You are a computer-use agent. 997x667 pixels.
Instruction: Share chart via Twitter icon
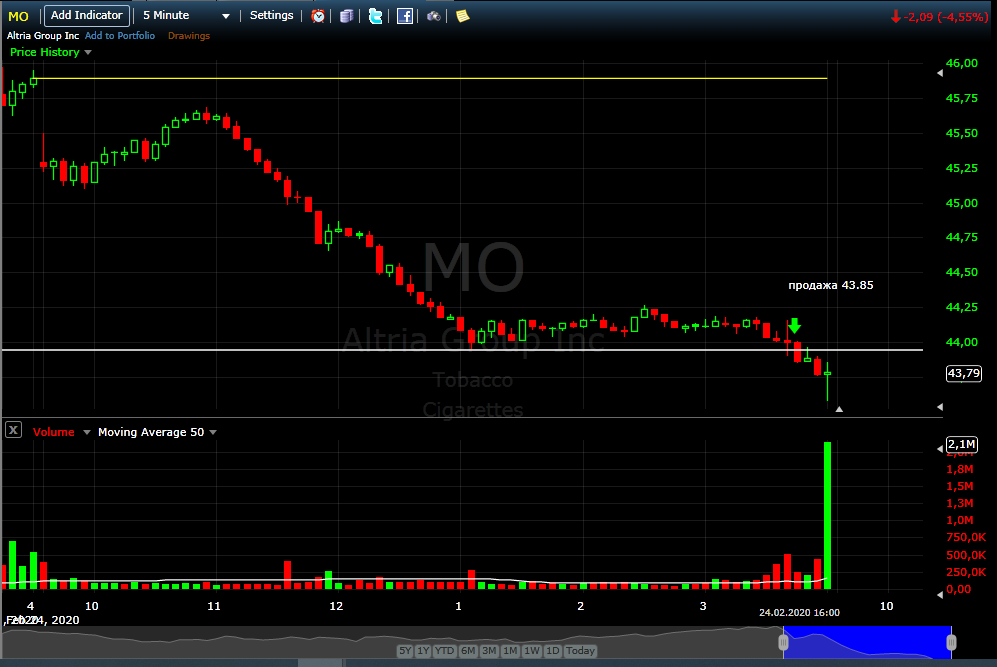point(375,16)
